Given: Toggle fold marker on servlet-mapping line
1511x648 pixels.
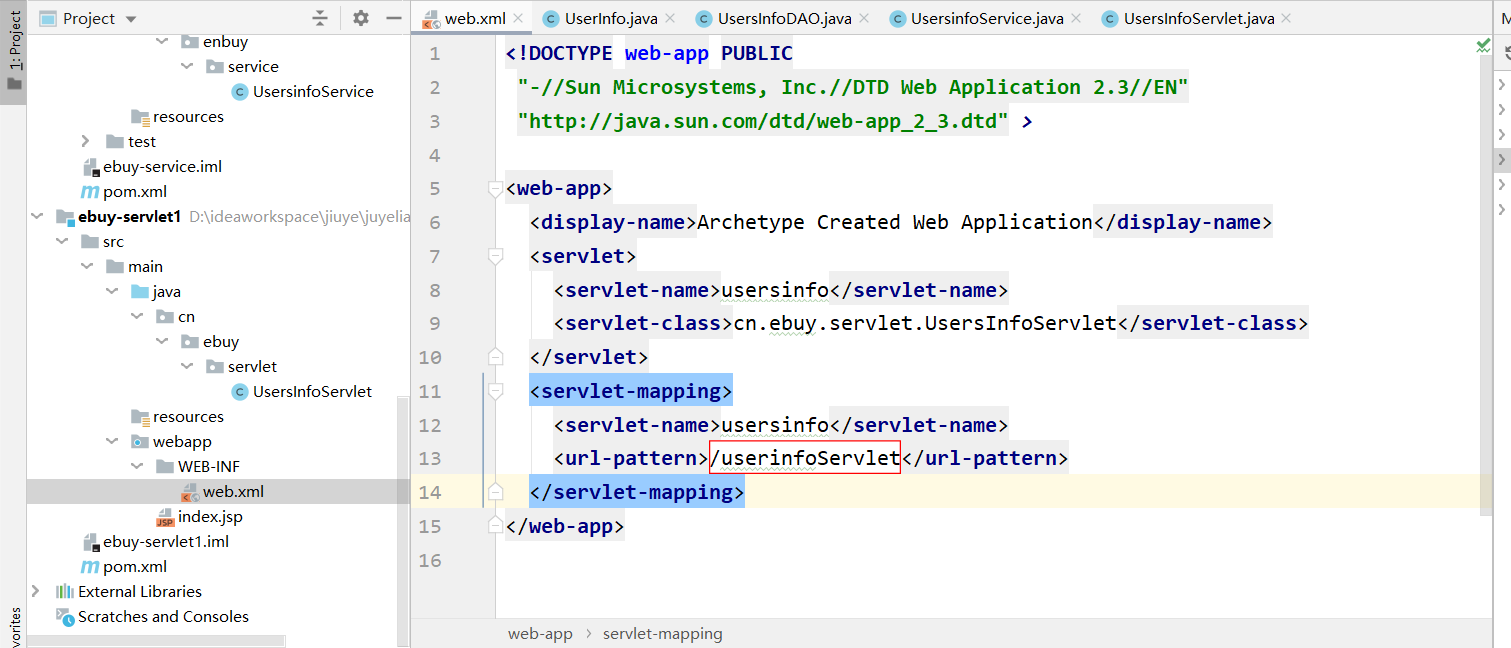Looking at the screenshot, I should [x=494, y=391].
